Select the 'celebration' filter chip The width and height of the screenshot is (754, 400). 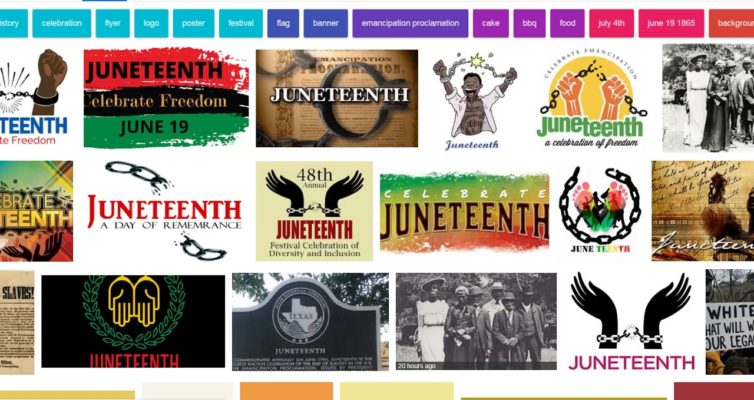point(62,23)
